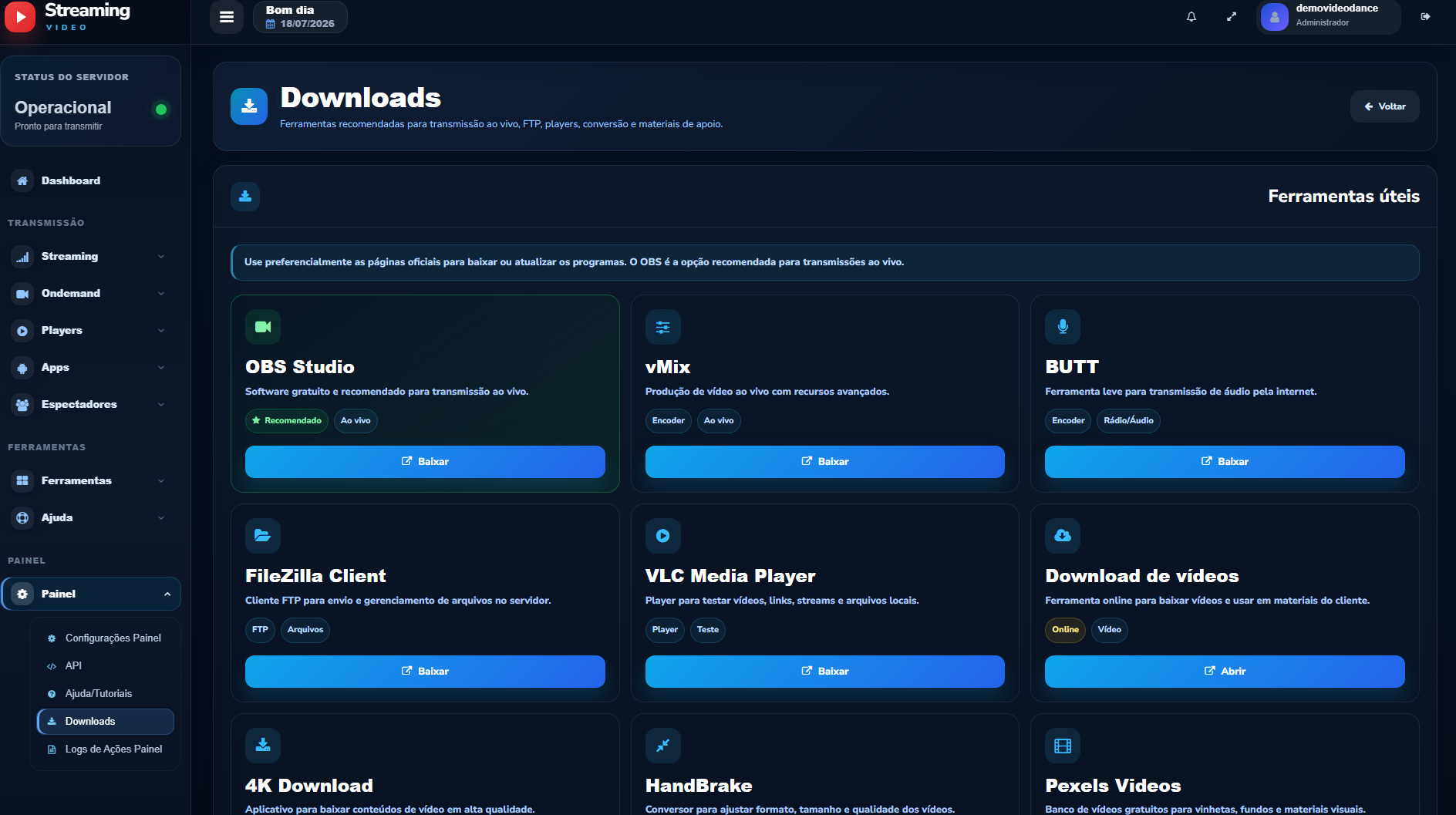Open the Dashboard menu item
Viewport: 1456px width, 815px height.
91,180
